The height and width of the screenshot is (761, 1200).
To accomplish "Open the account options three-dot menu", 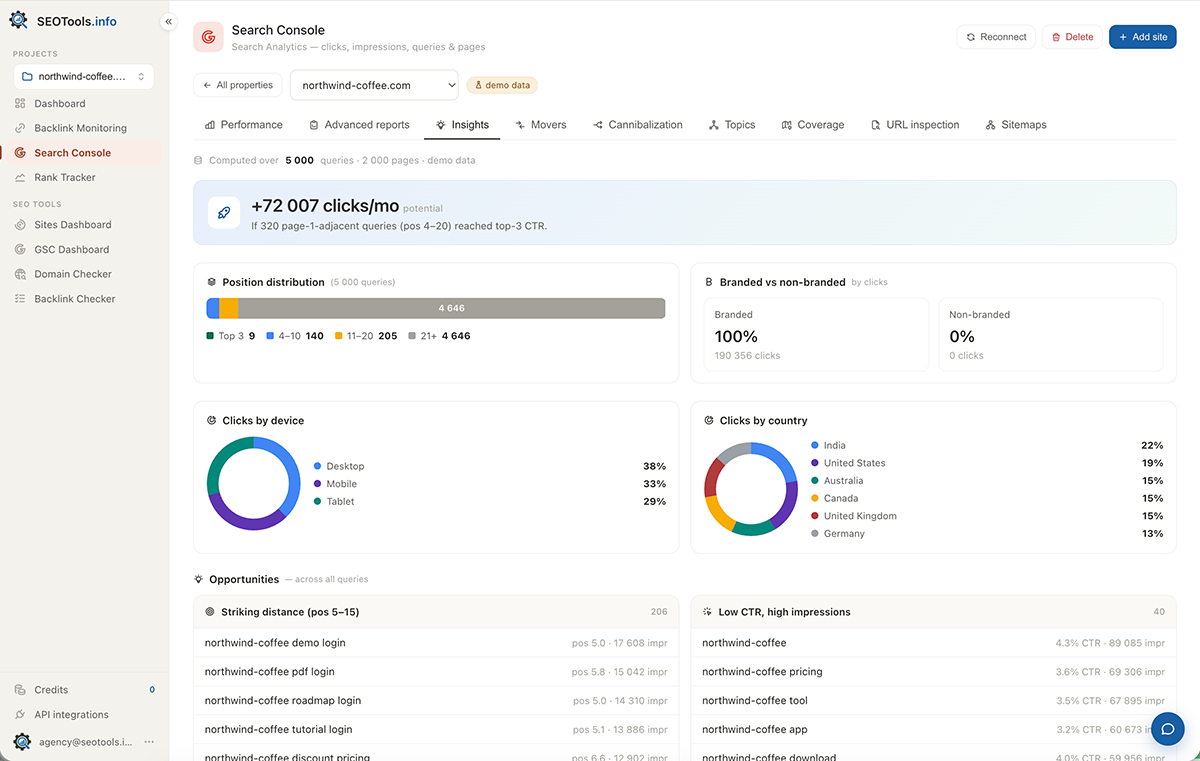I will pyautogui.click(x=149, y=742).
